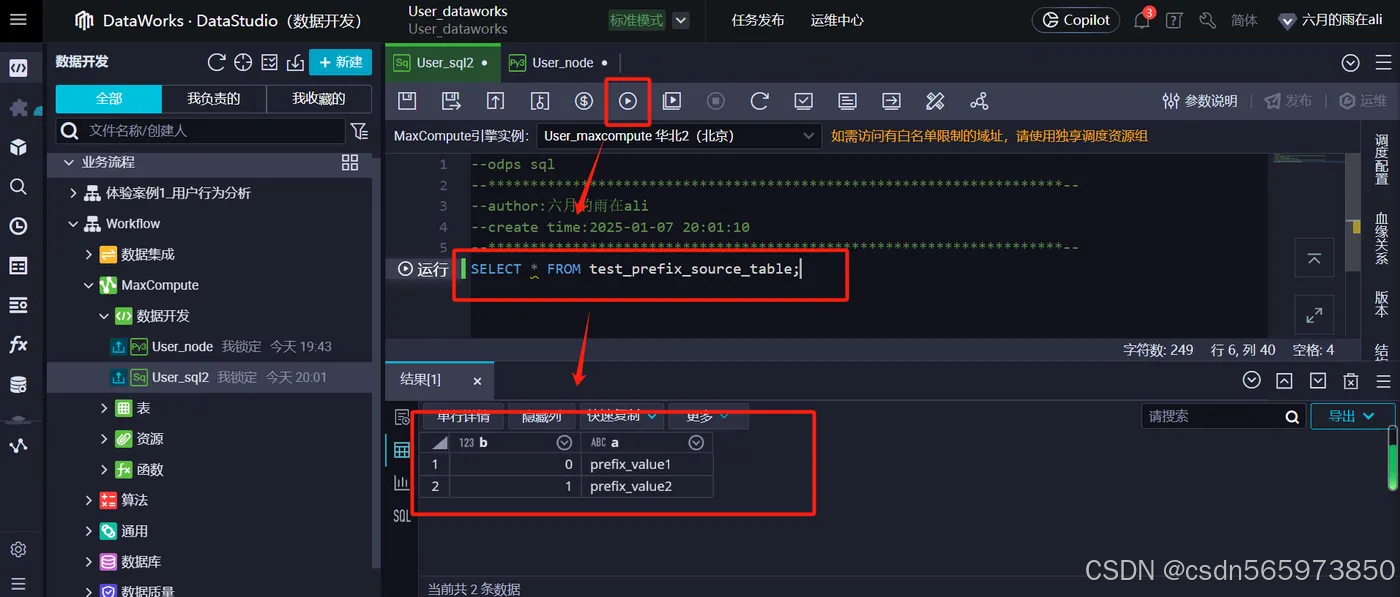The height and width of the screenshot is (597, 1400).
Task: Open the left sidebar search icon
Action: (18, 187)
